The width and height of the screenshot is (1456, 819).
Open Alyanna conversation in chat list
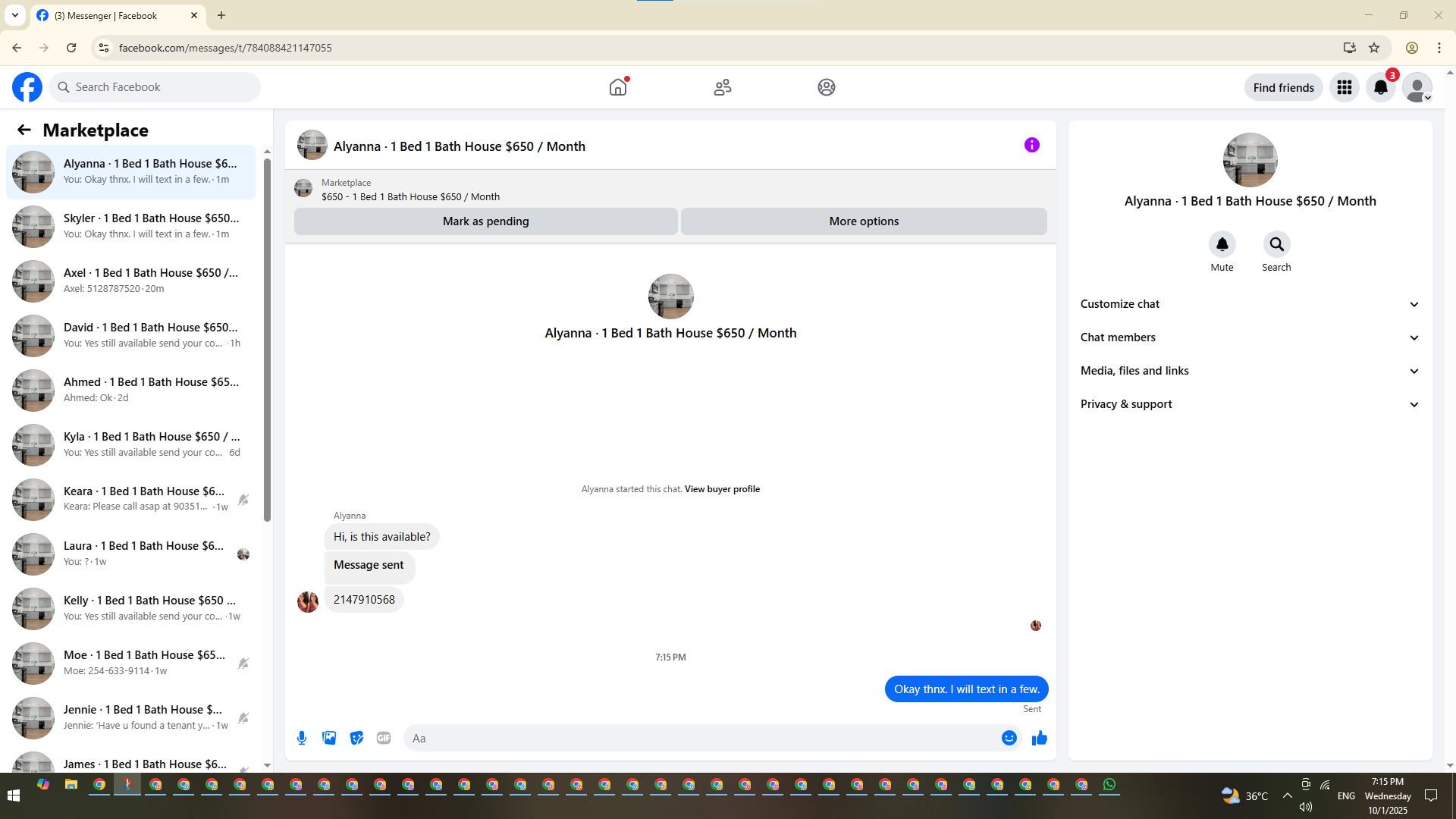131,172
